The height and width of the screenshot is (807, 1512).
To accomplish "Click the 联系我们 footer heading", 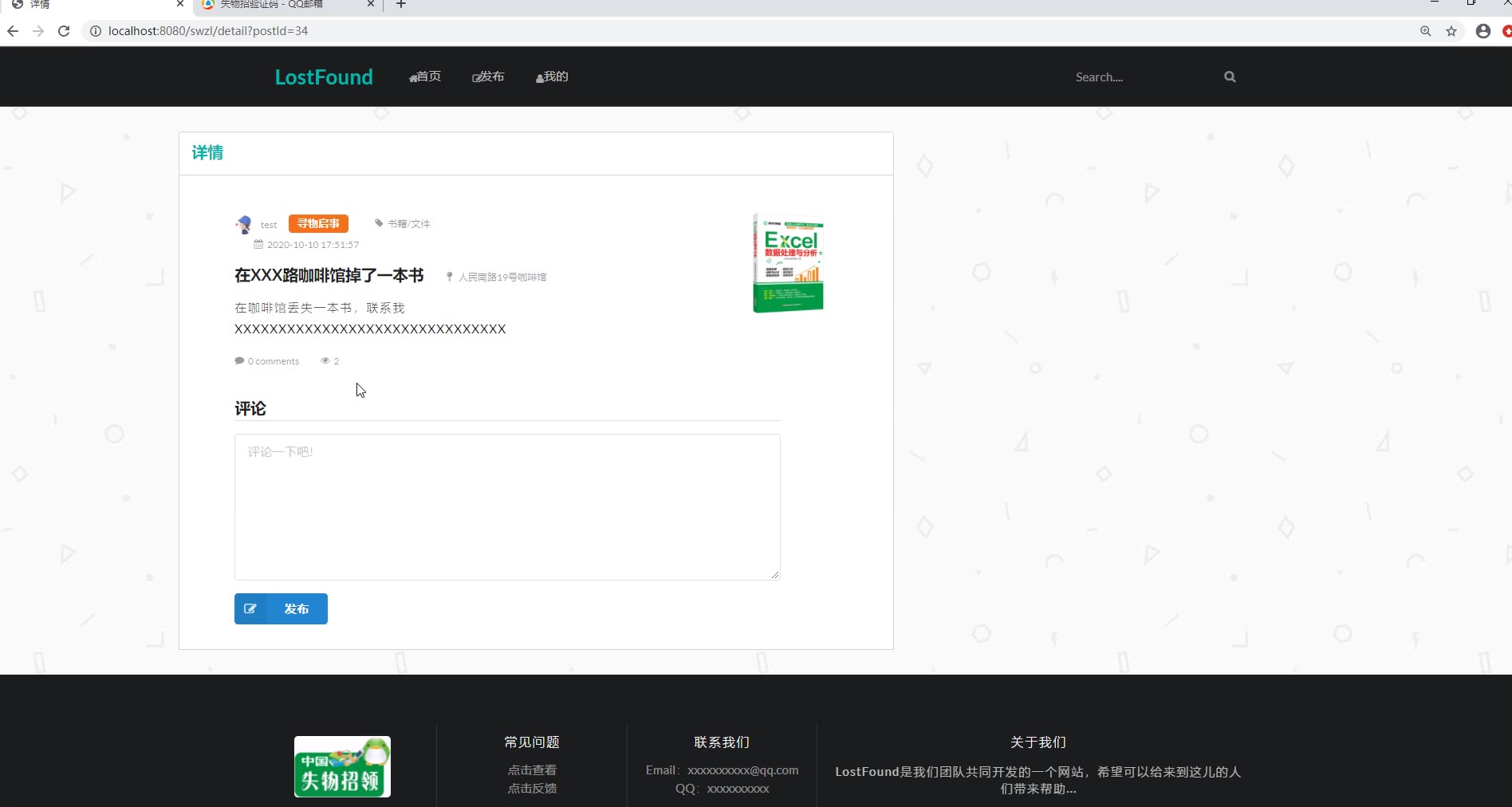I will click(x=722, y=742).
